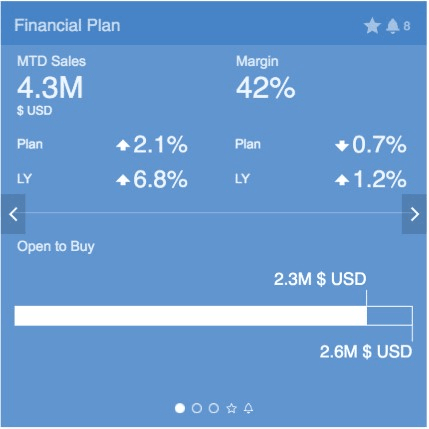
Task: Click down arrow beside 0.7% margin plan
Action: (342, 146)
